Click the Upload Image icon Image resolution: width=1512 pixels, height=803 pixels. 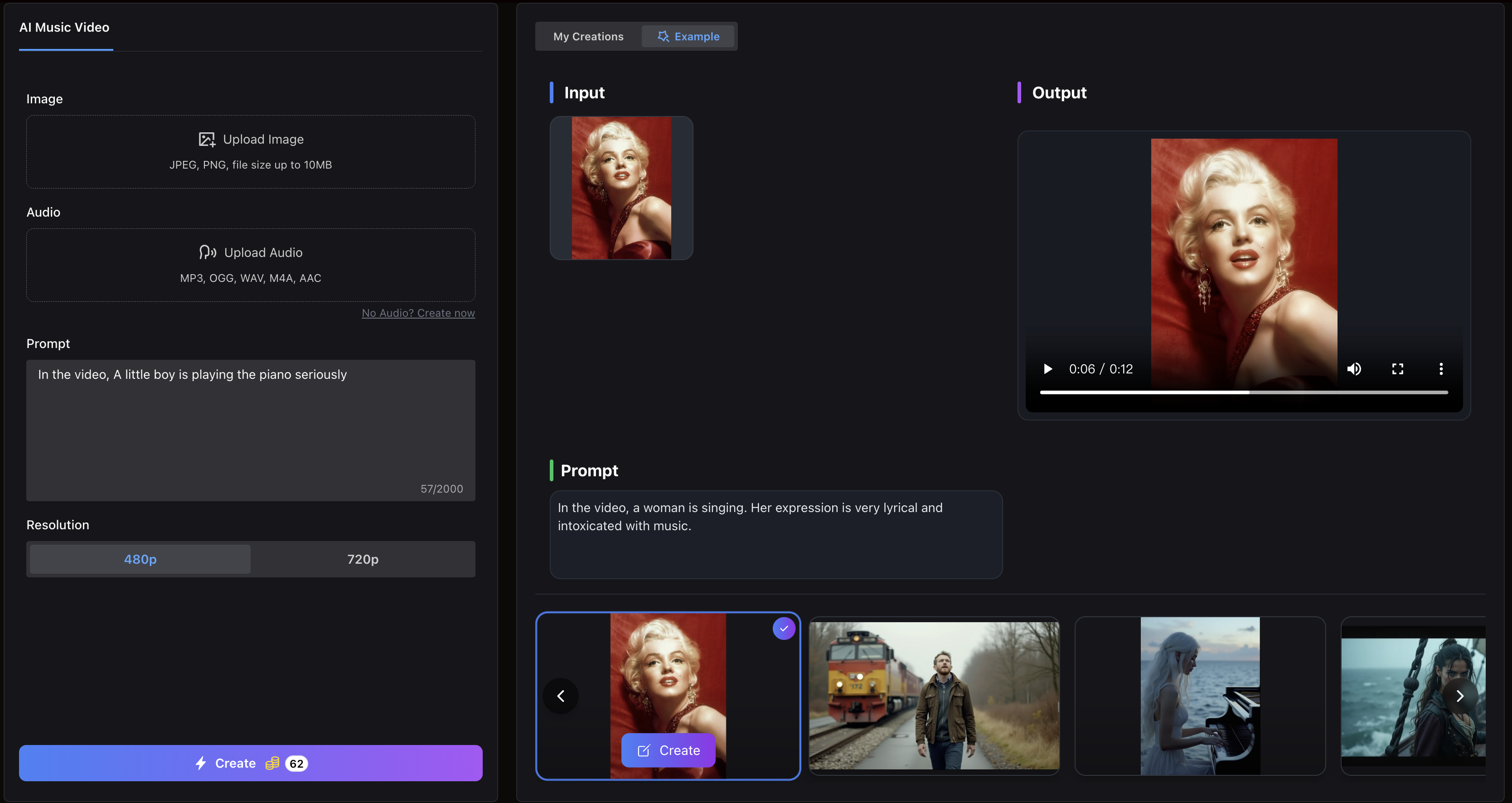(x=207, y=139)
